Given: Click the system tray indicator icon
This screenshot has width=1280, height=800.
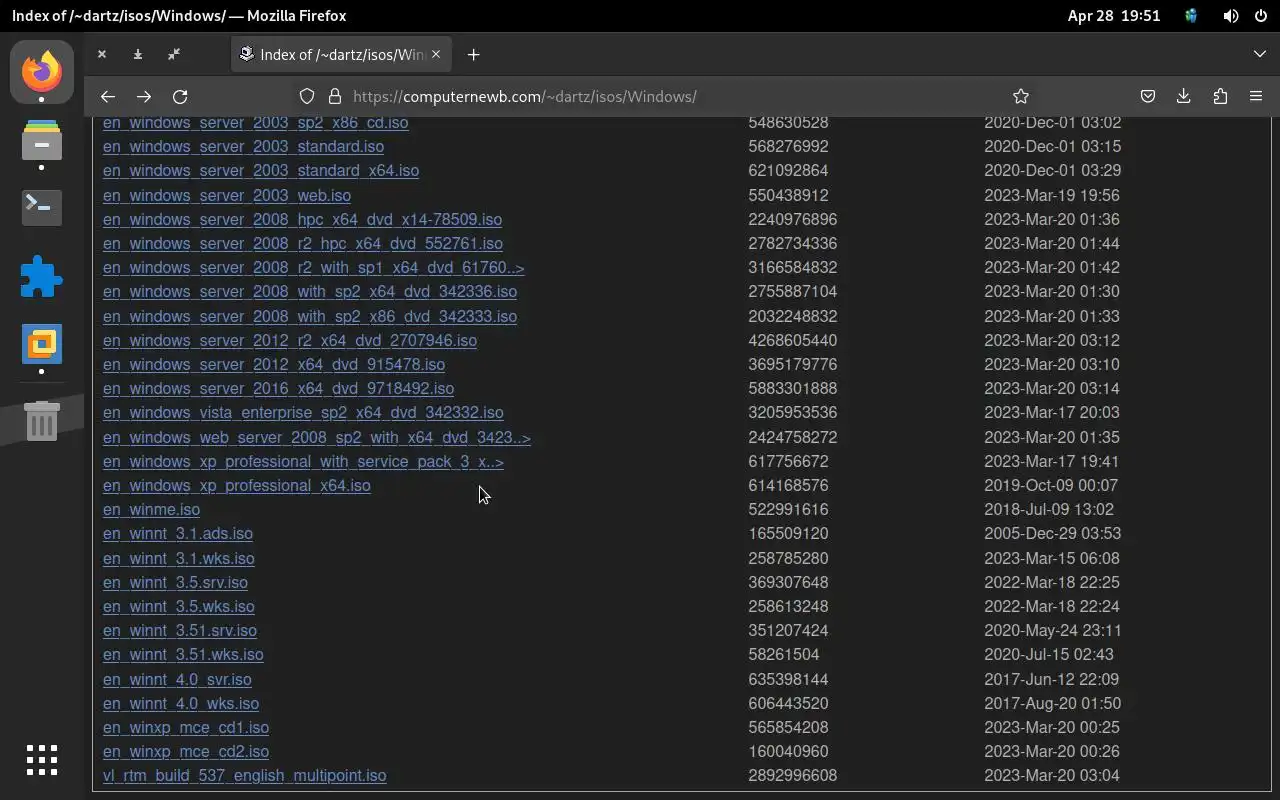Looking at the screenshot, I should [1191, 16].
